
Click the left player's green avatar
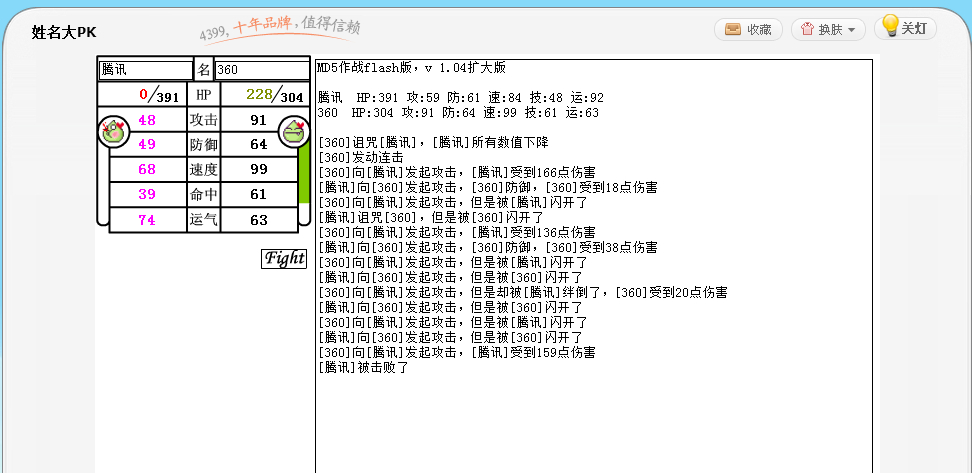pyautogui.click(x=113, y=132)
